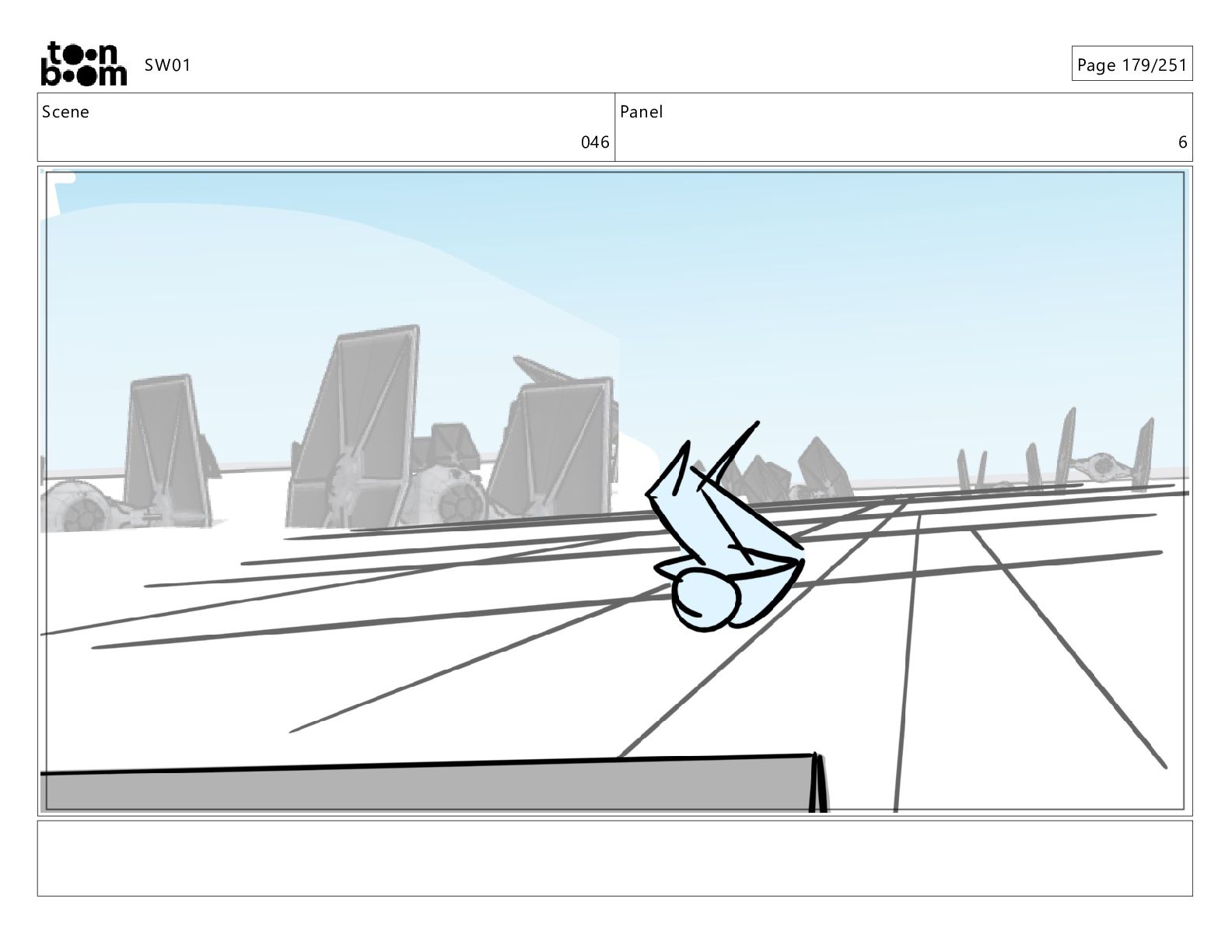Select the project title SW01
Screen dimensions: 1232x952
tap(167, 65)
